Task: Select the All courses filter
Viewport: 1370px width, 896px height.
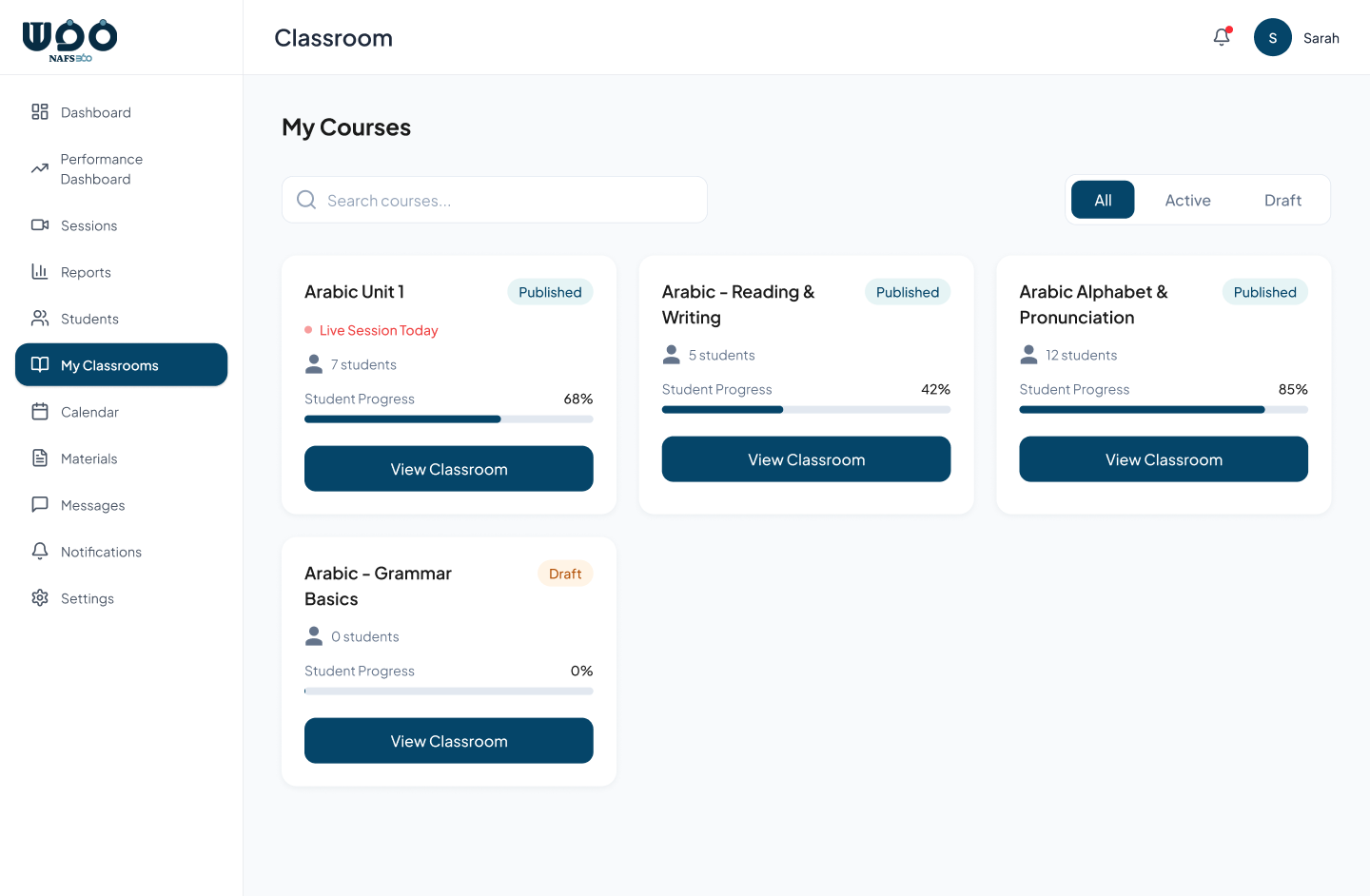Action: [1102, 200]
